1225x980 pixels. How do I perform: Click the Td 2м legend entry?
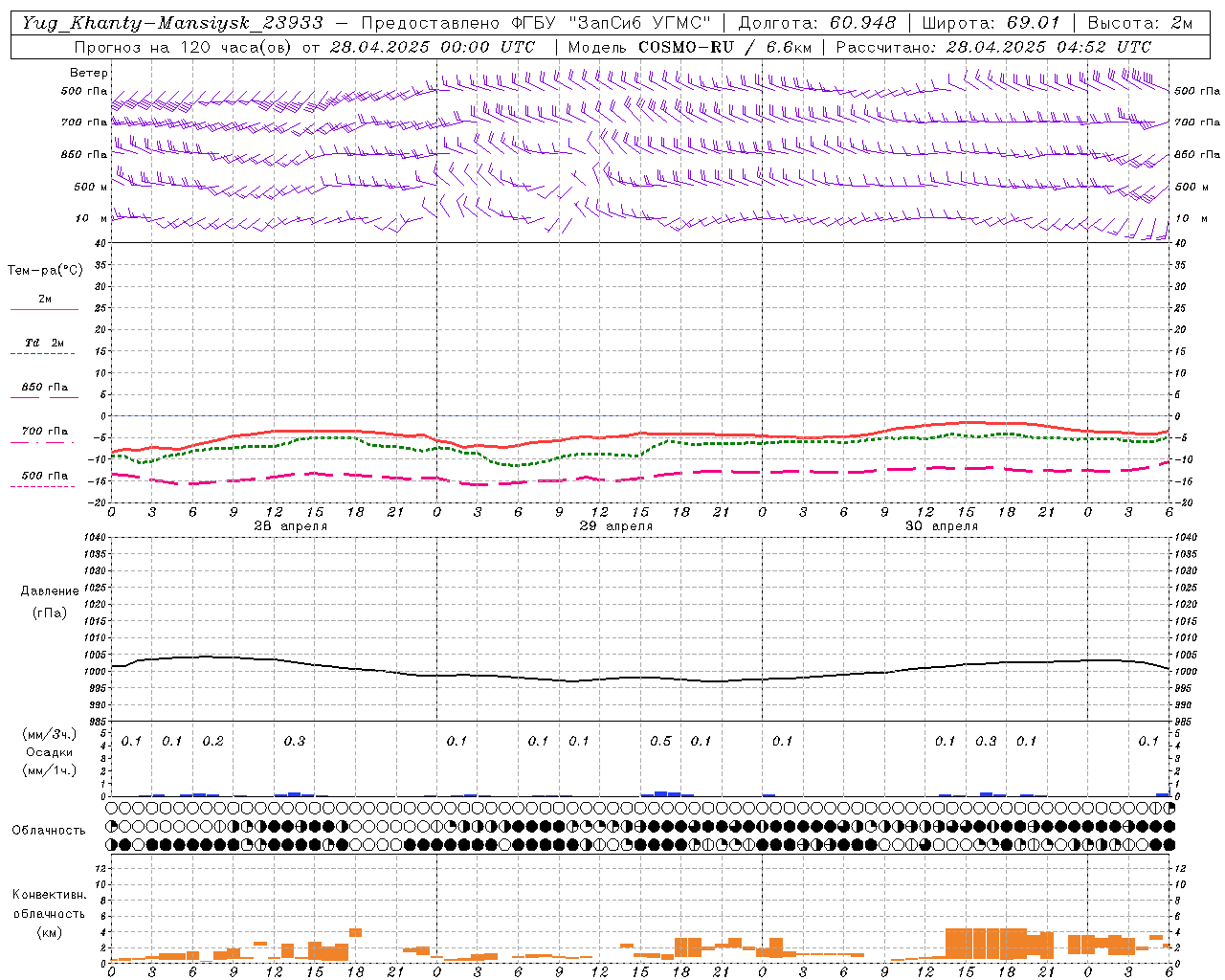pos(45,343)
